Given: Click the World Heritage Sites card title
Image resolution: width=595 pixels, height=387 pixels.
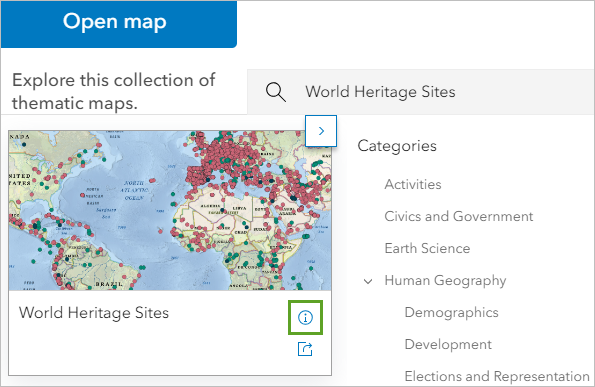Looking at the screenshot, I should (x=94, y=313).
